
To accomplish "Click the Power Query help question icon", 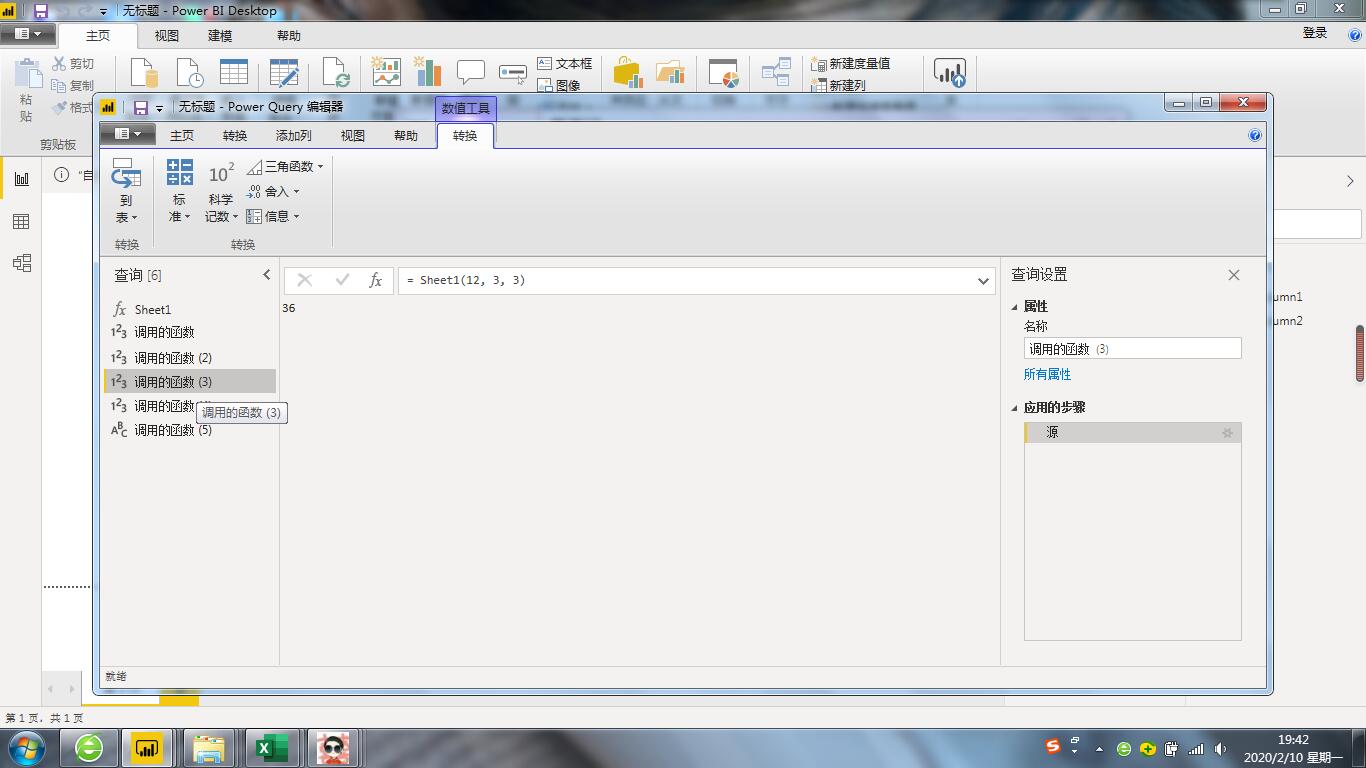I will click(1255, 136).
